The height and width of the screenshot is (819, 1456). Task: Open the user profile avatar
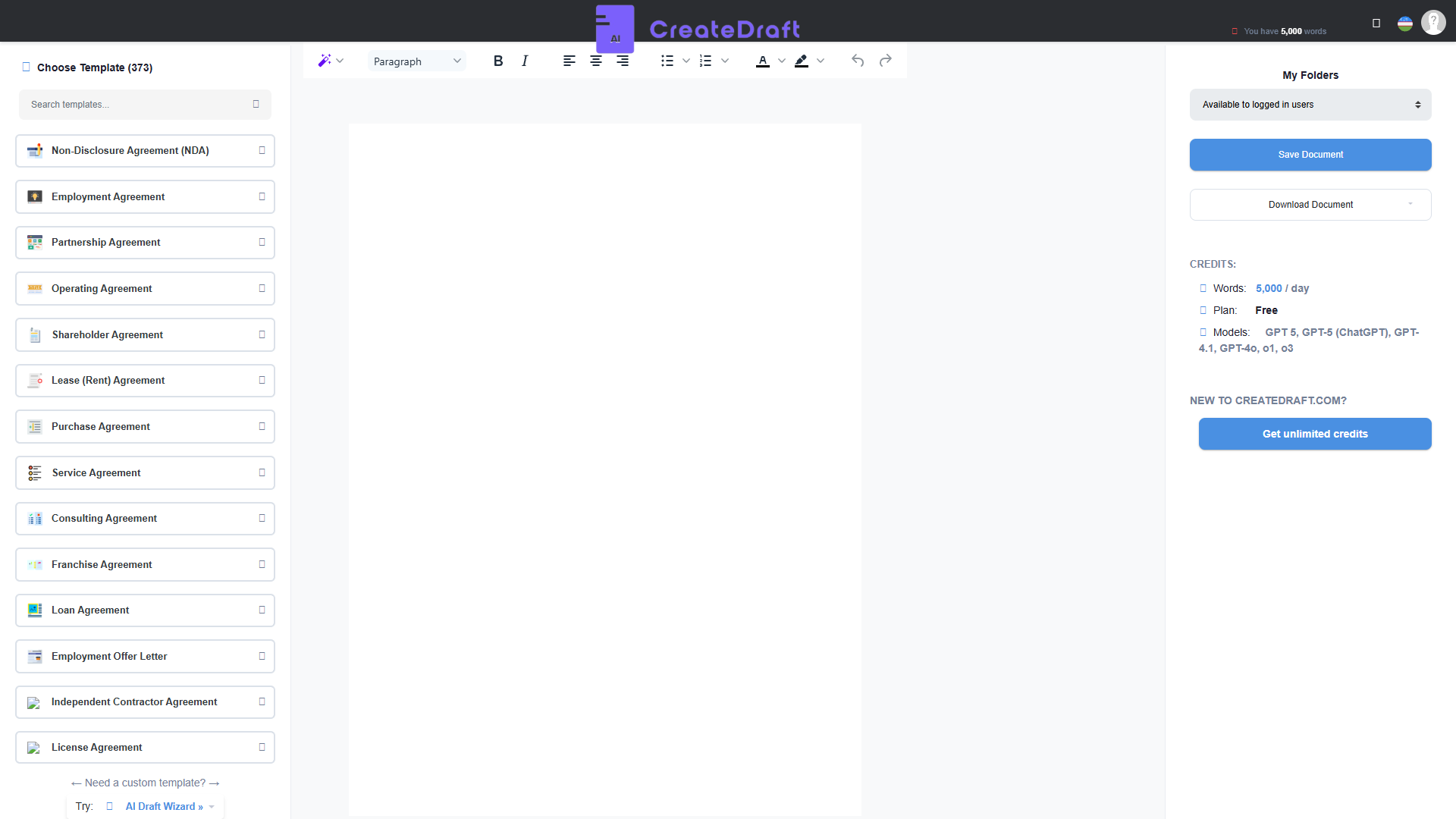1433,23
